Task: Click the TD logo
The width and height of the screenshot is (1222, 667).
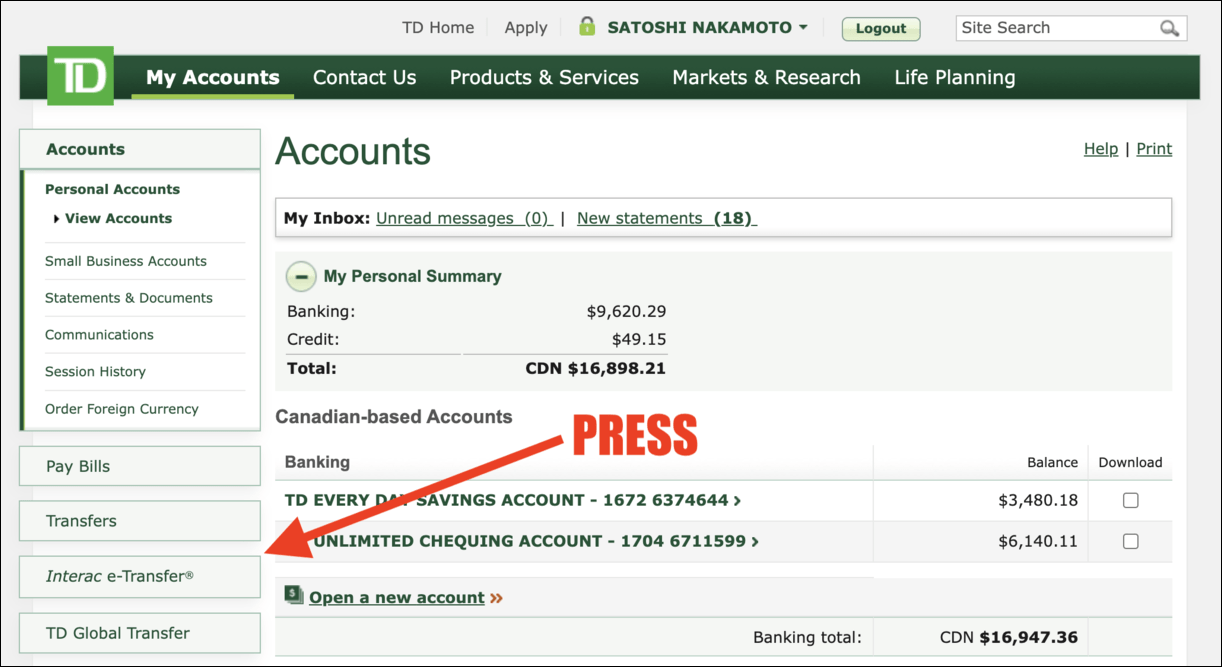Action: [x=80, y=75]
